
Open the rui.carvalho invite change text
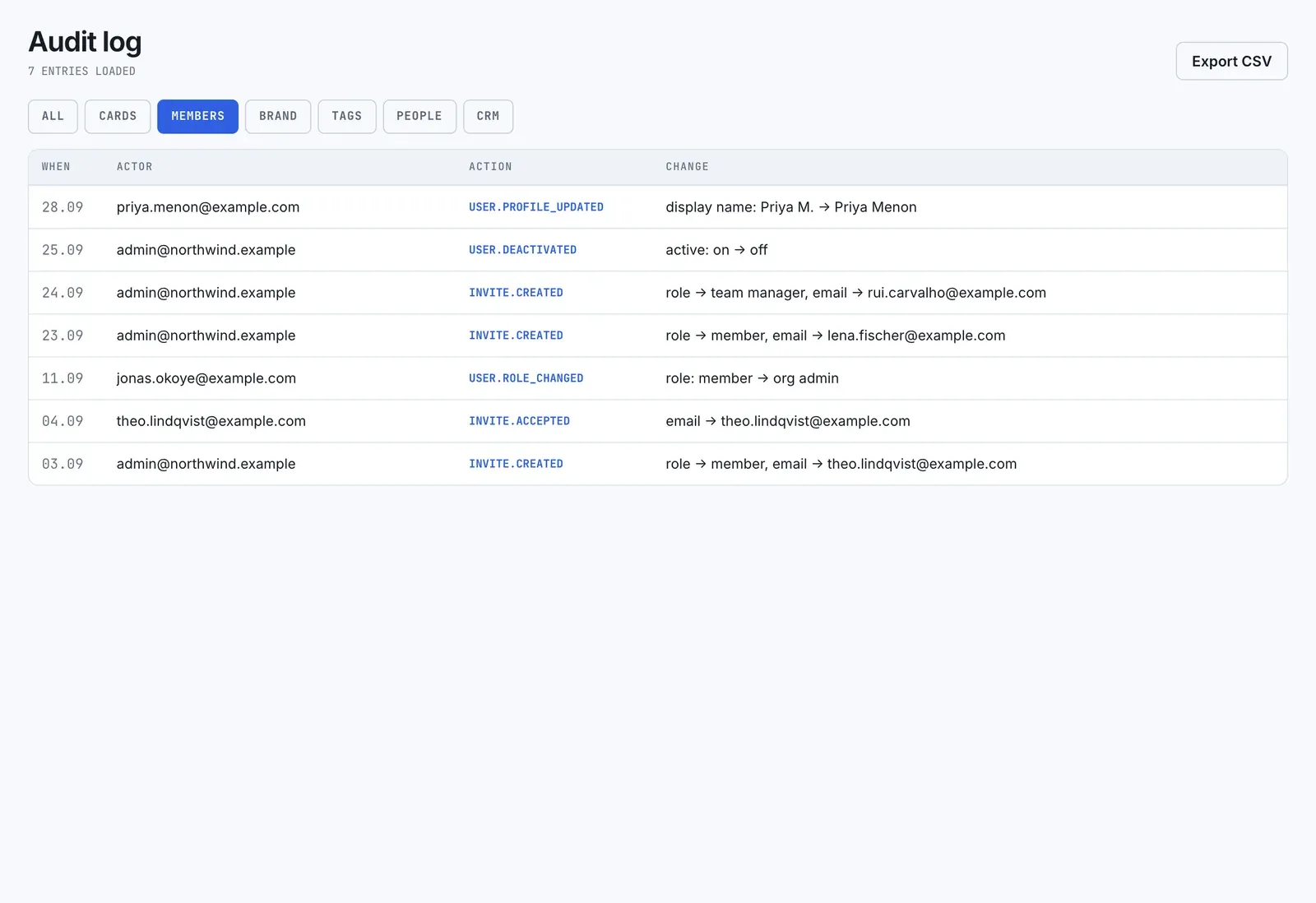(x=856, y=293)
